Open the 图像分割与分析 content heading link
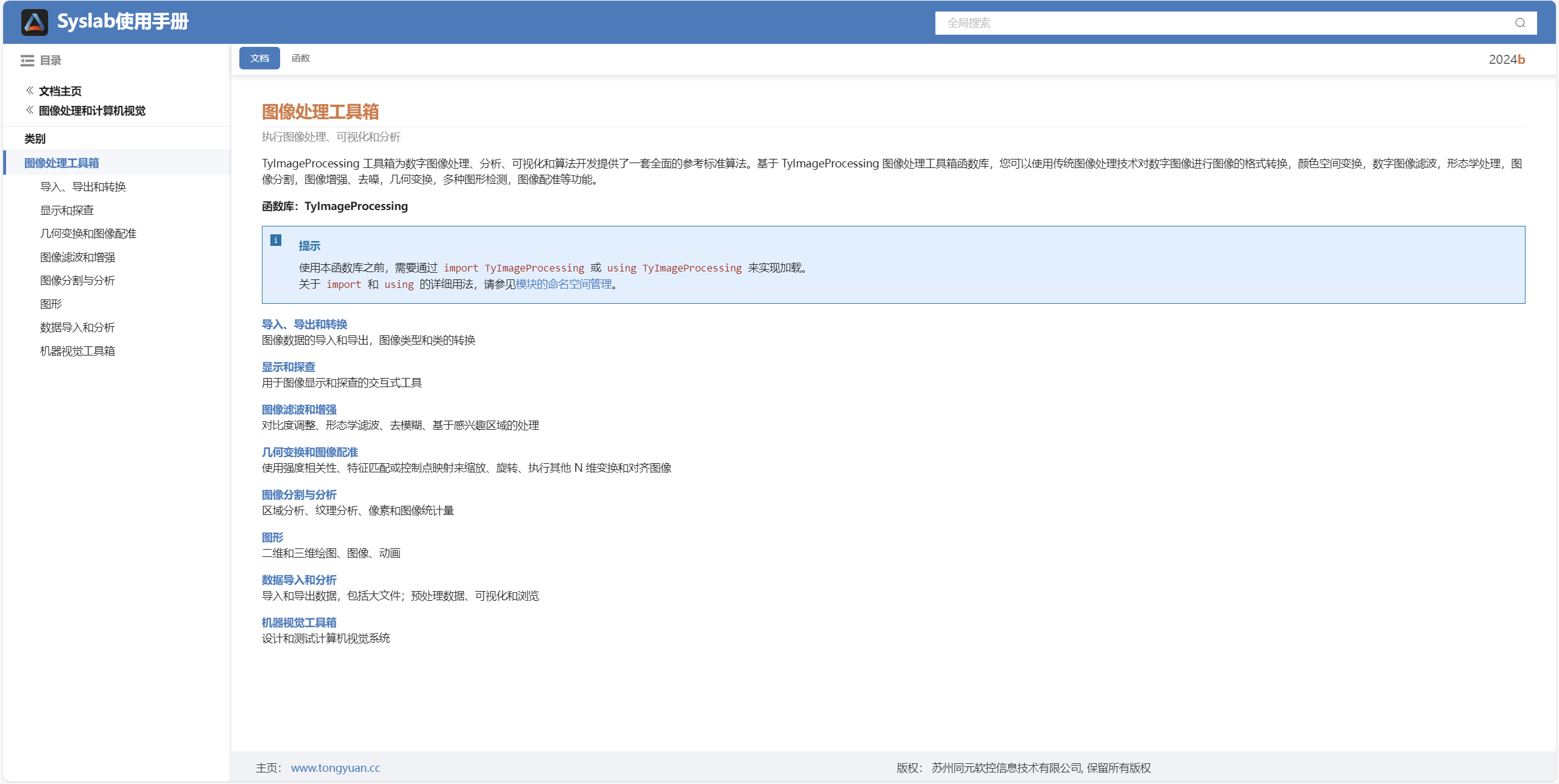 pyautogui.click(x=299, y=495)
